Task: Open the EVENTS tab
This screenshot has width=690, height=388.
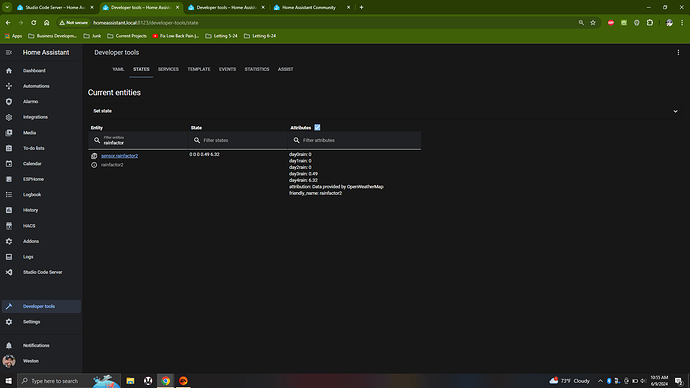Action: [228, 70]
